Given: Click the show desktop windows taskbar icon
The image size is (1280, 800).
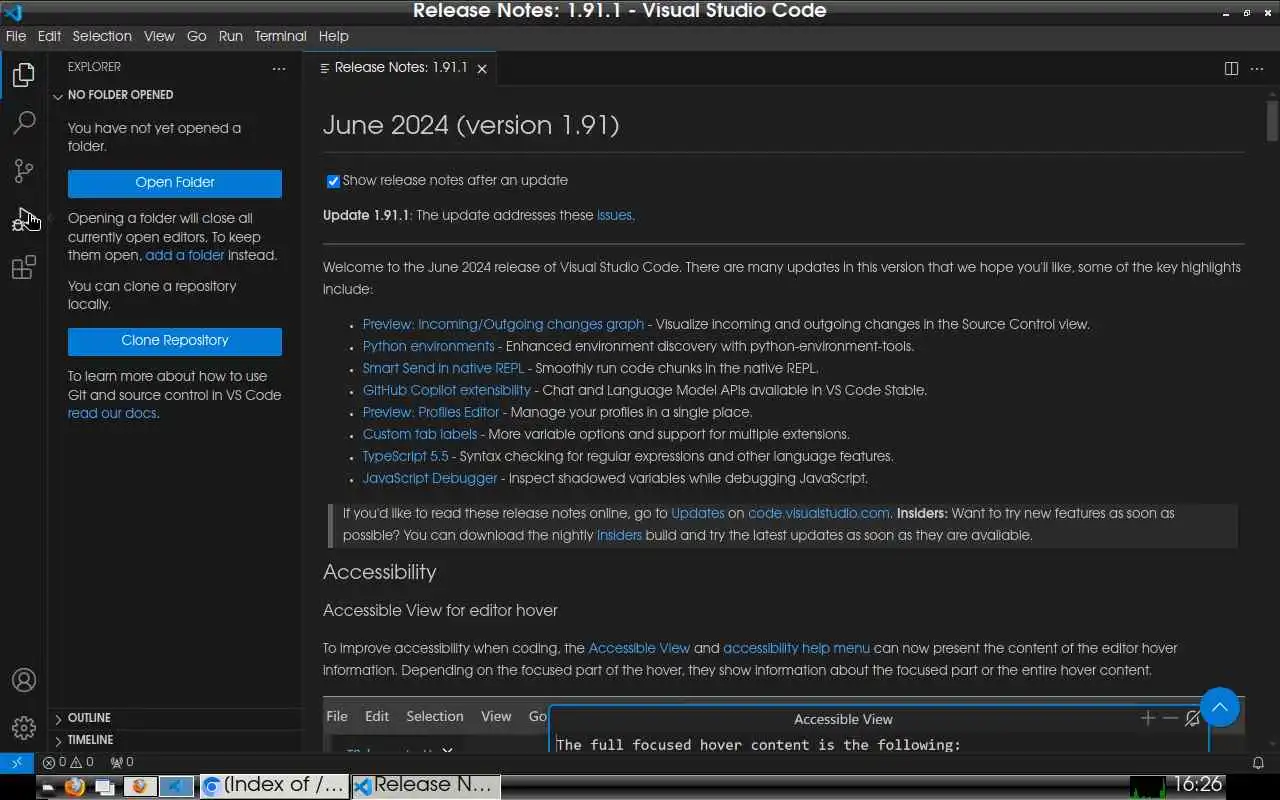Looking at the screenshot, I should coord(104,786).
